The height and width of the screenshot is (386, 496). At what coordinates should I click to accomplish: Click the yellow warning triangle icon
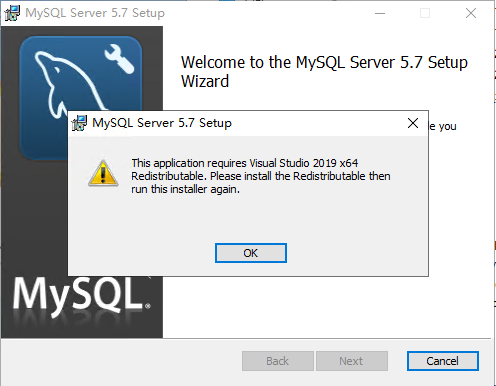point(103,173)
